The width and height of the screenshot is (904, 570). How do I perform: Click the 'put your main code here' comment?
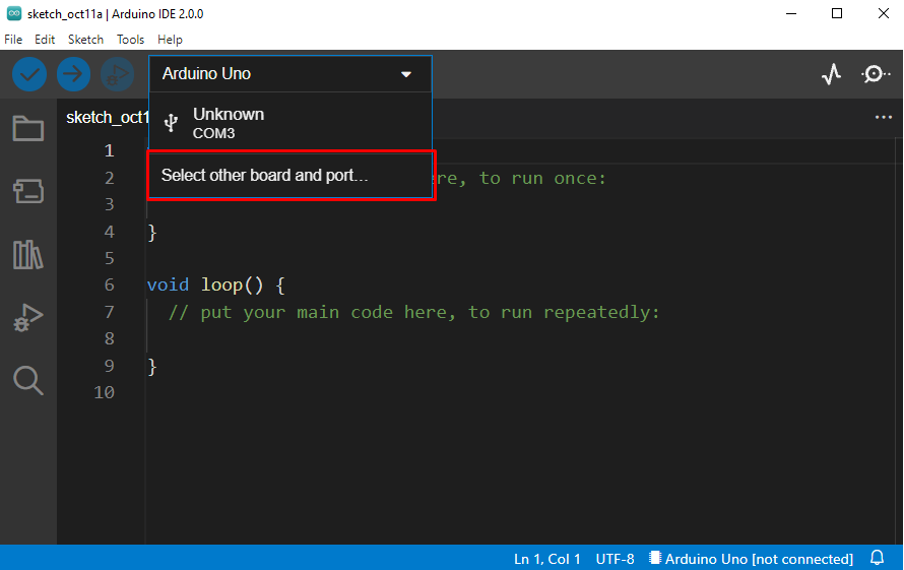pyautogui.click(x=414, y=312)
